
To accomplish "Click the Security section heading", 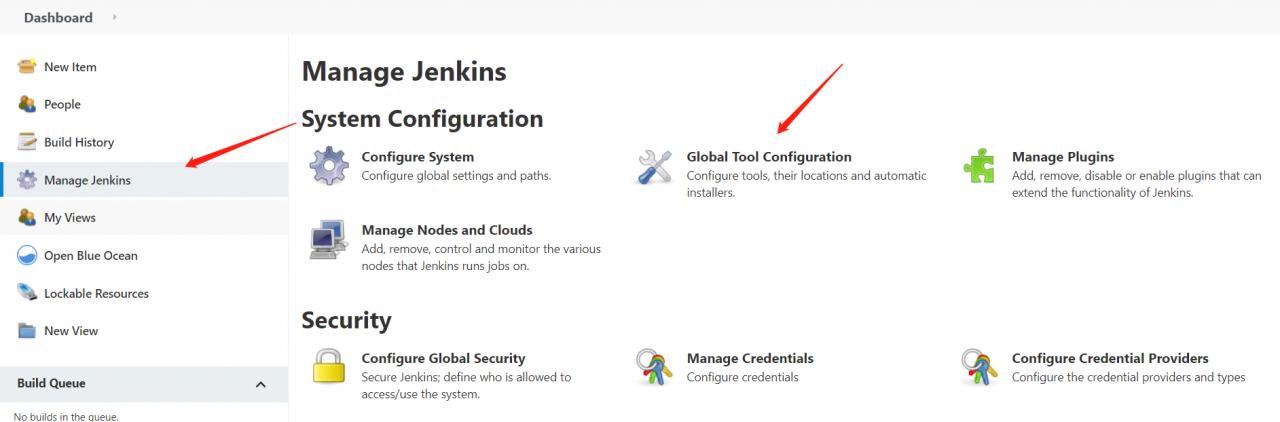I will point(346,320).
